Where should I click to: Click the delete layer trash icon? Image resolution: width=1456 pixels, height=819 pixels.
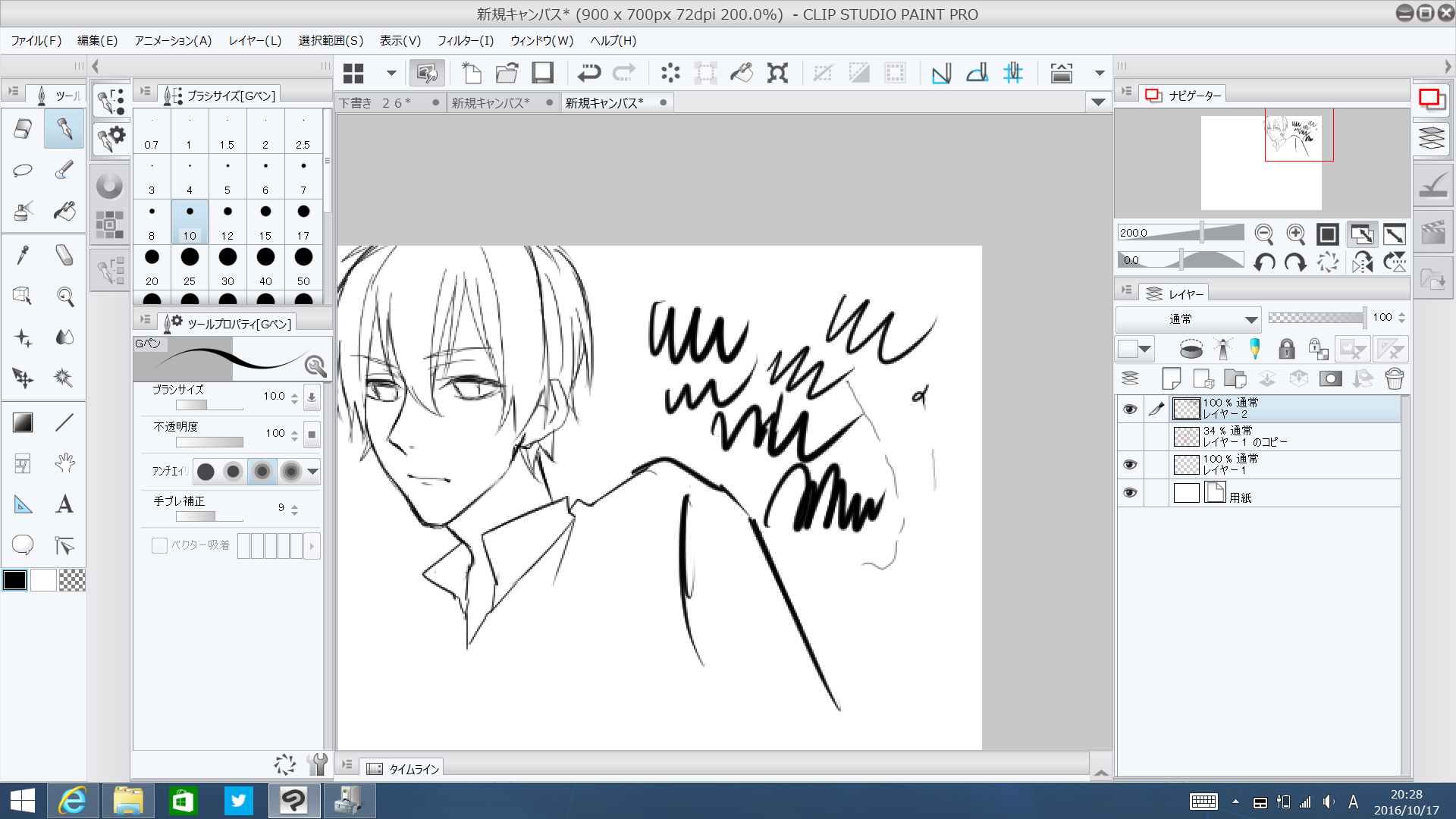[1394, 378]
